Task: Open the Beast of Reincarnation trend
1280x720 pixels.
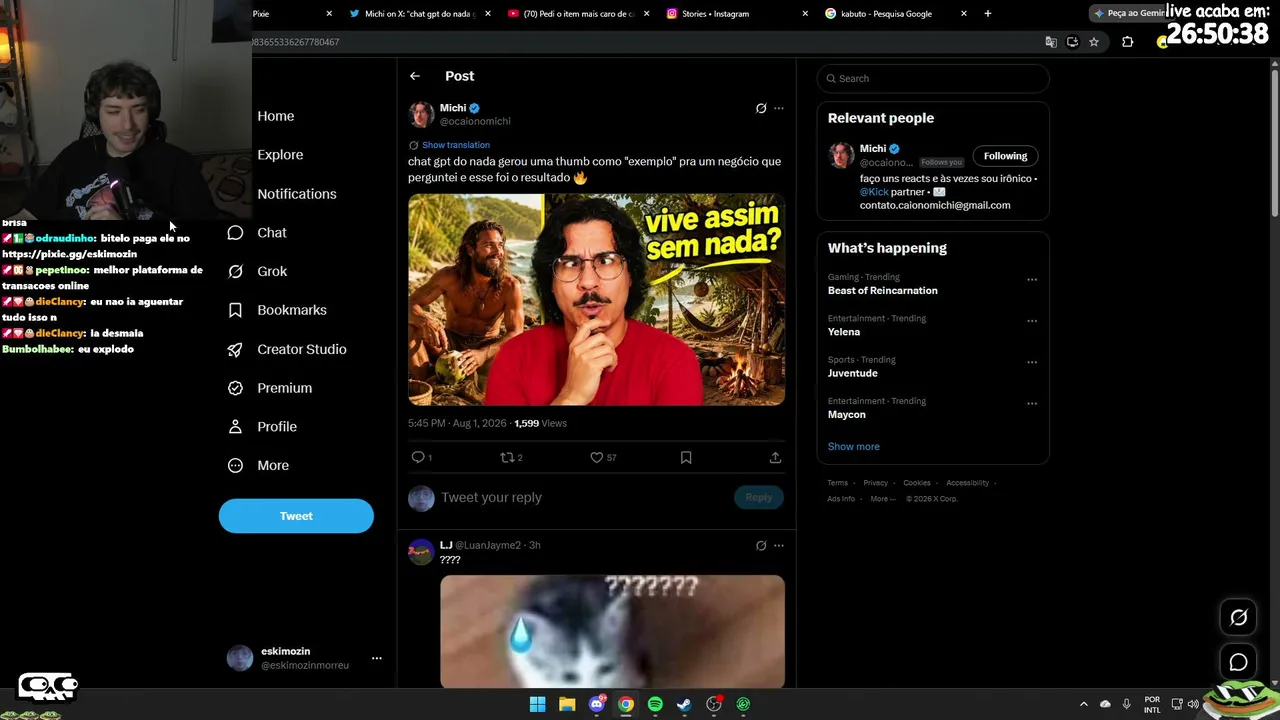Action: 883,291
